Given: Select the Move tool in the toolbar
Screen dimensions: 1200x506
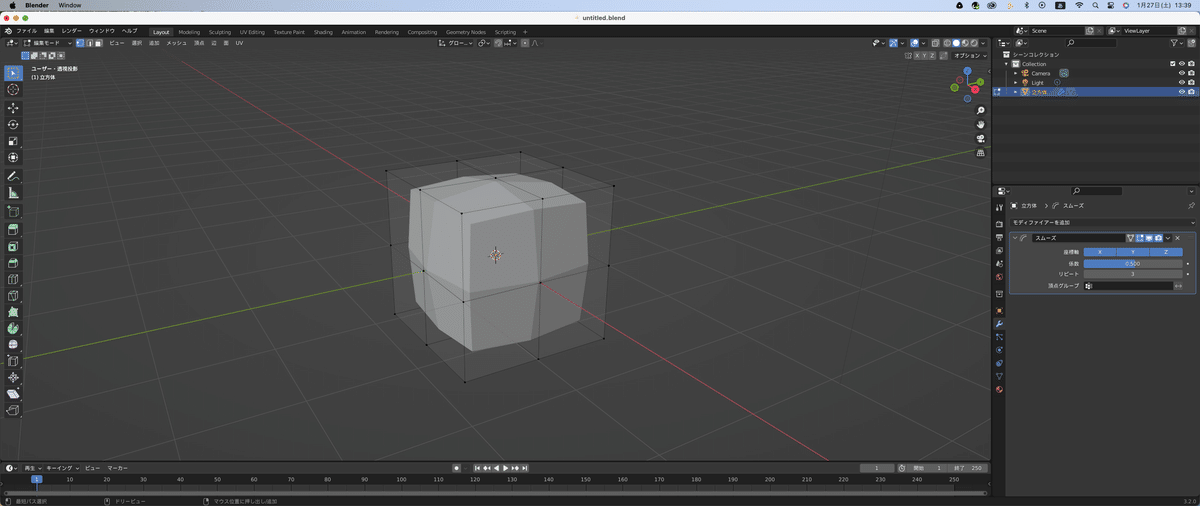Looking at the screenshot, I should (13, 107).
